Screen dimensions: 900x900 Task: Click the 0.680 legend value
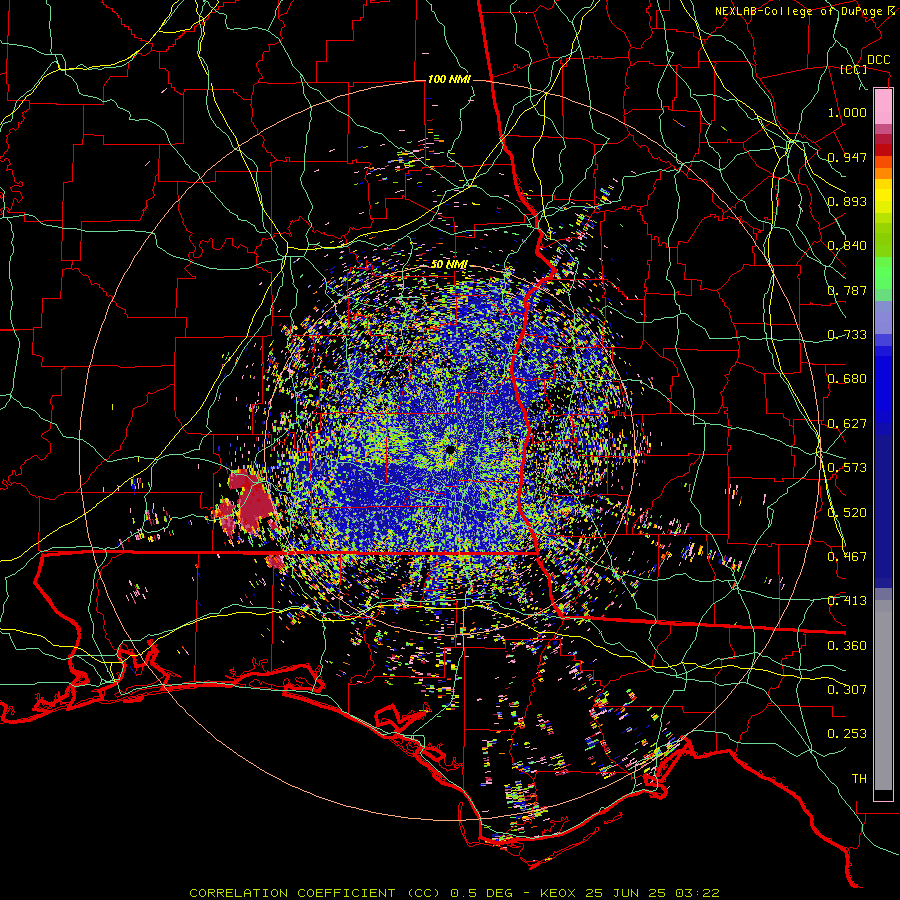(x=847, y=379)
